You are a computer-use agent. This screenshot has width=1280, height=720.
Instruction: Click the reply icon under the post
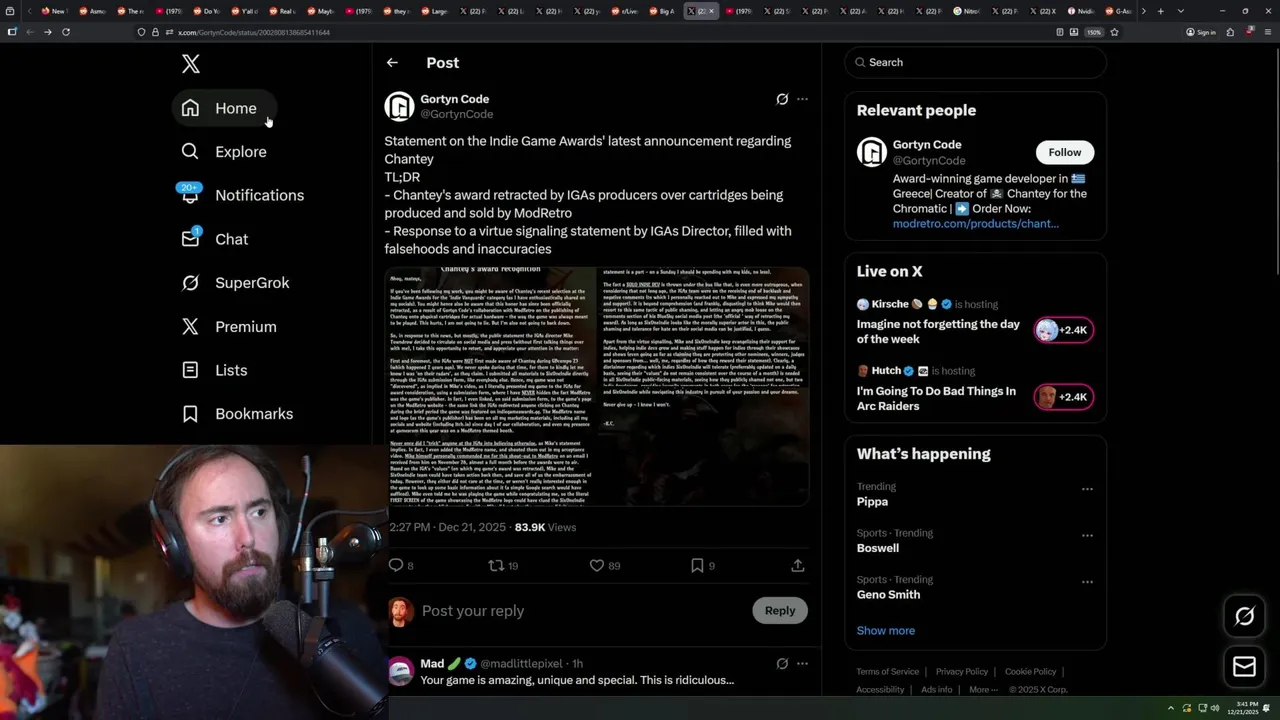pyautogui.click(x=396, y=565)
